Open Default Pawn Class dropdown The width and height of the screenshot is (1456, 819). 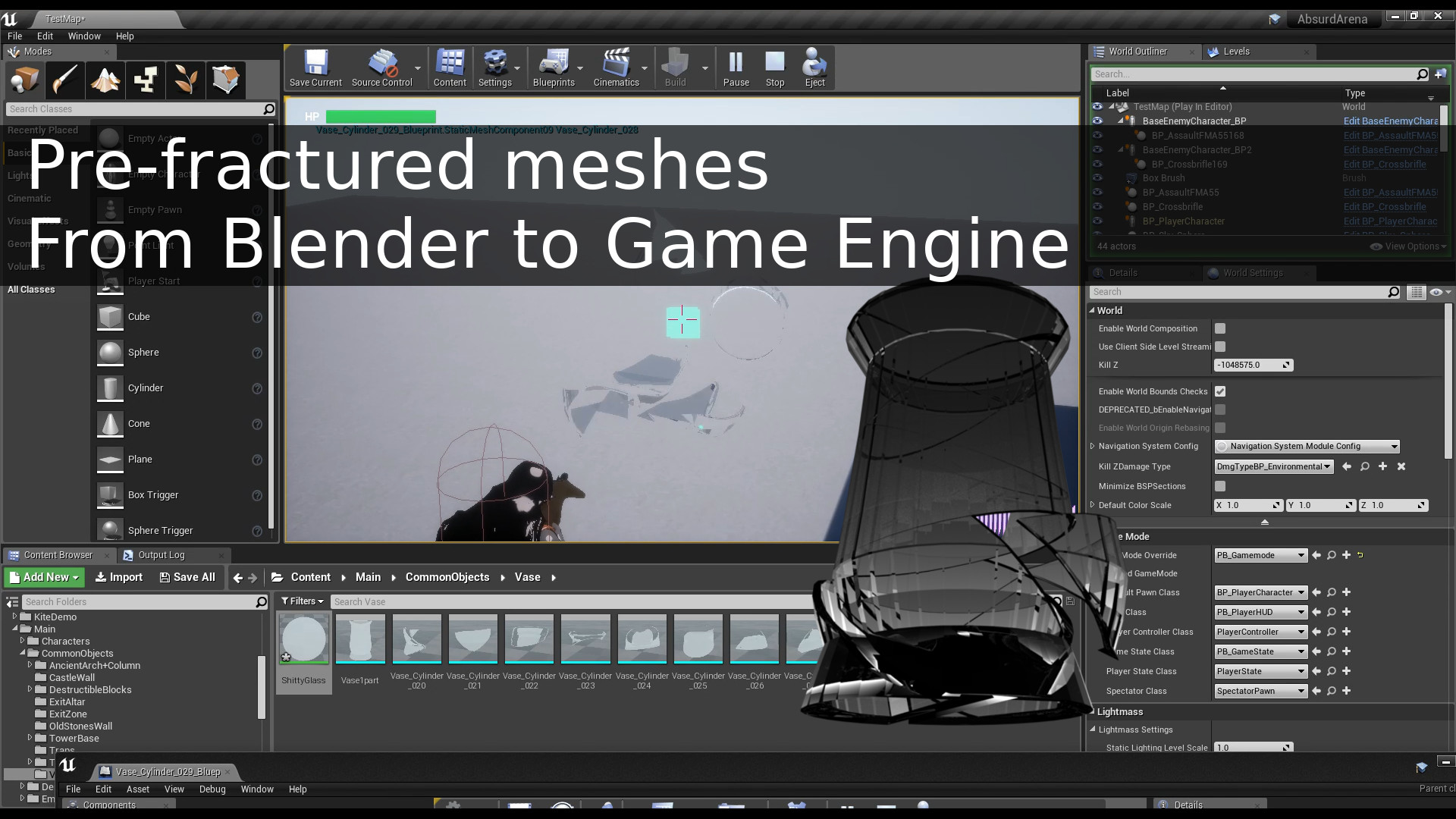(1260, 592)
